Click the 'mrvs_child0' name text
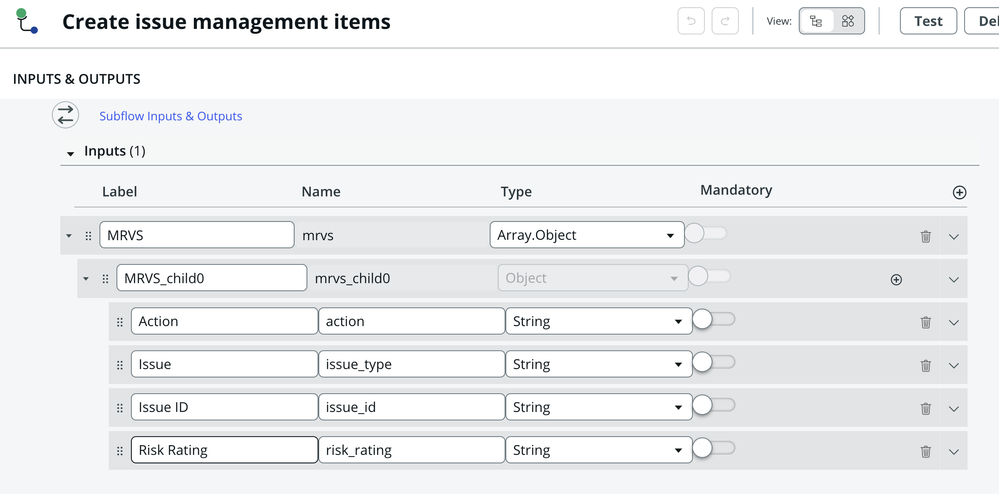 tap(352, 279)
